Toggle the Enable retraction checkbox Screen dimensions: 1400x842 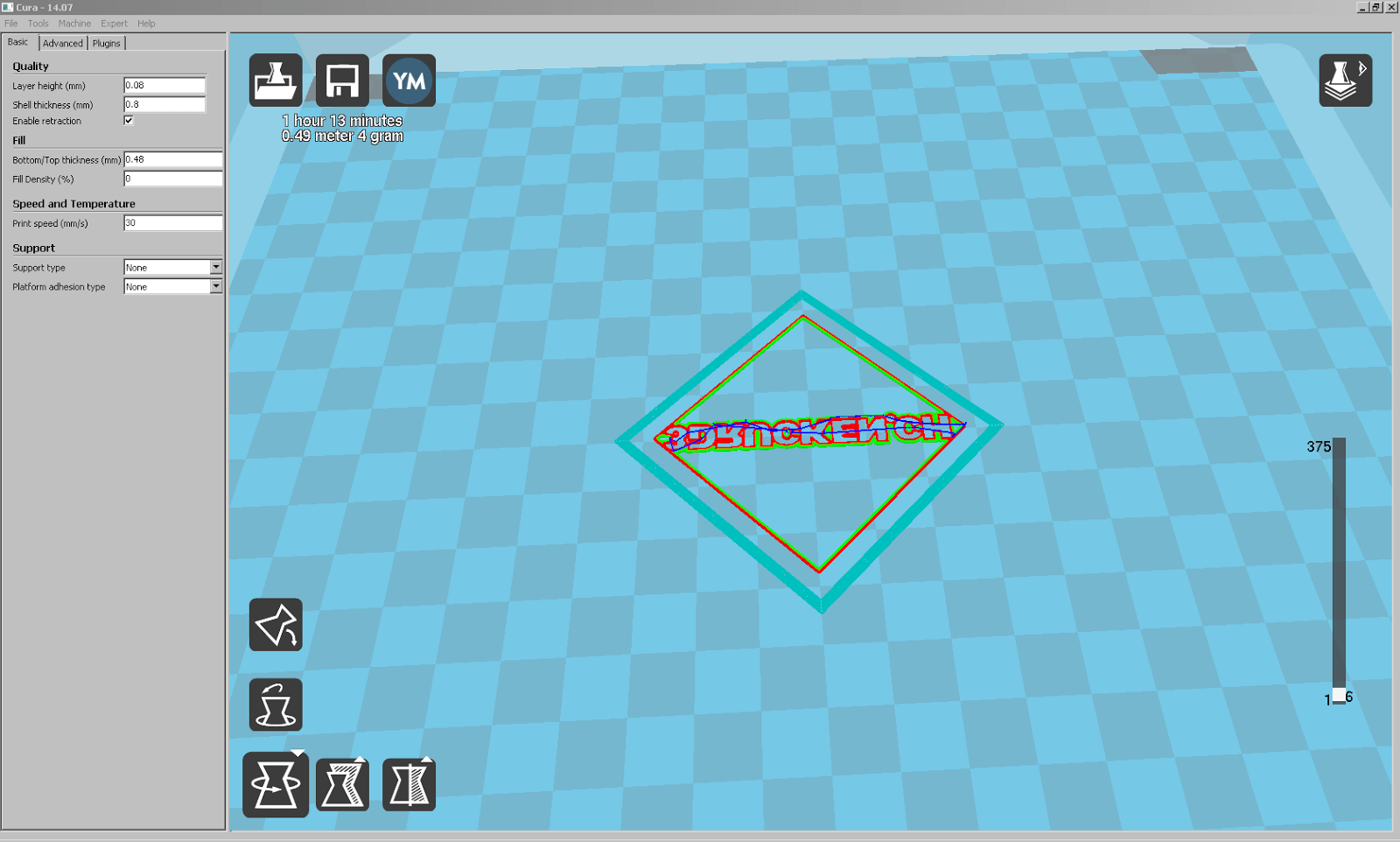(129, 121)
